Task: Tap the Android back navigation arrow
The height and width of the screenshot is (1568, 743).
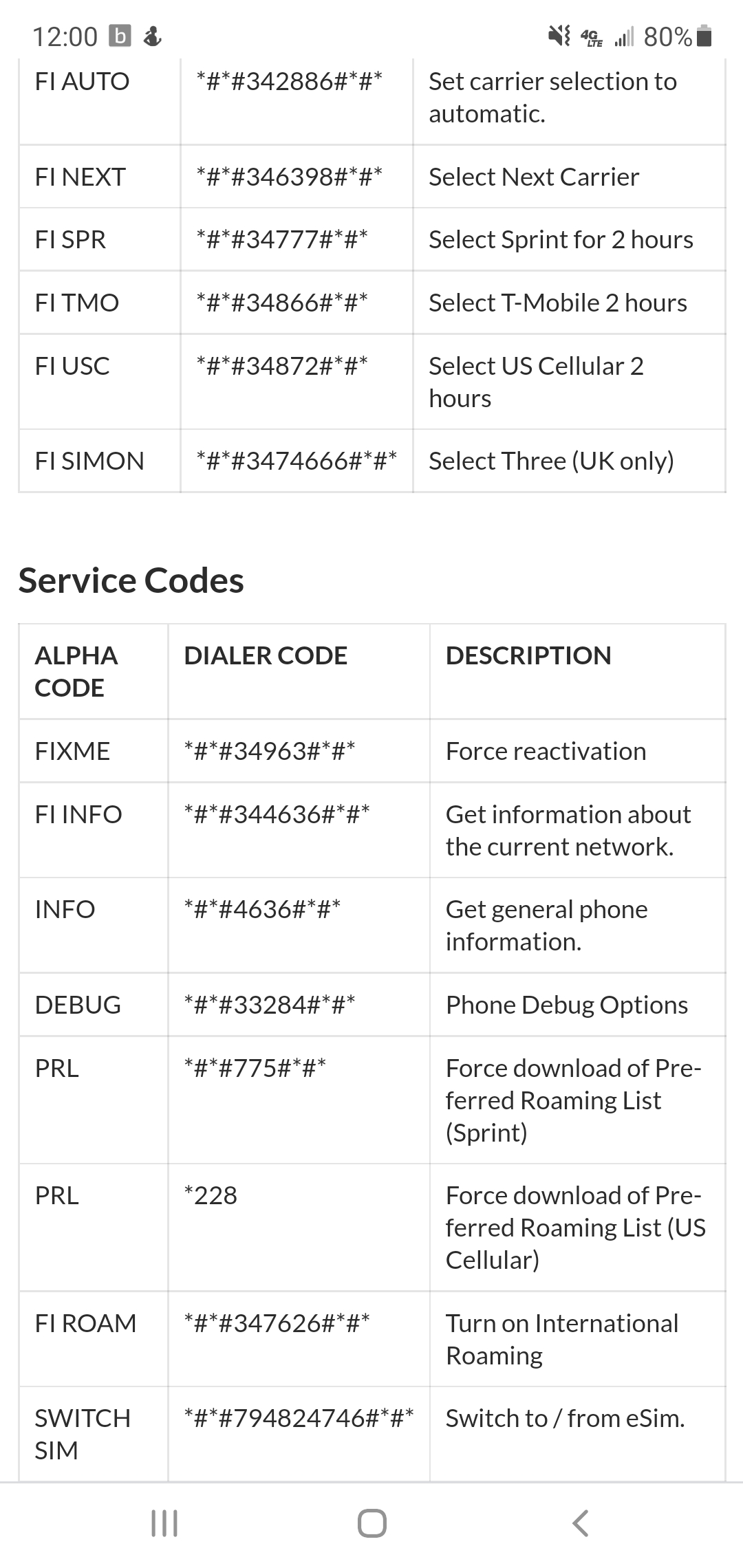Action: click(x=580, y=1523)
